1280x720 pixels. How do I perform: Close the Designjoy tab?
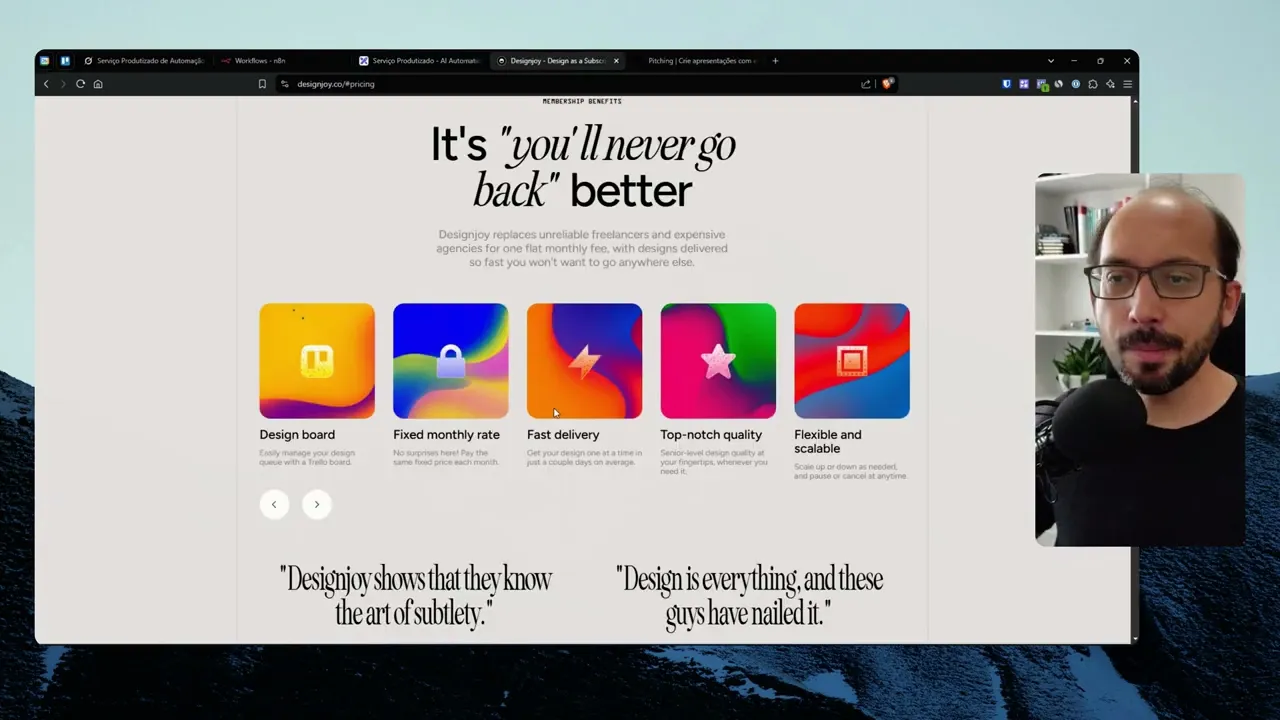[x=616, y=61]
